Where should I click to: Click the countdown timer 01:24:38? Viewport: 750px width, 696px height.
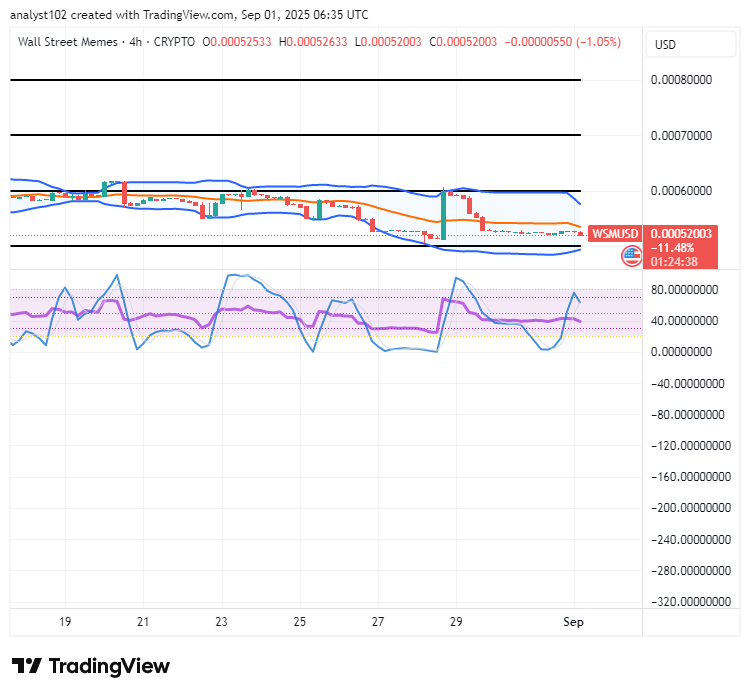tap(674, 262)
